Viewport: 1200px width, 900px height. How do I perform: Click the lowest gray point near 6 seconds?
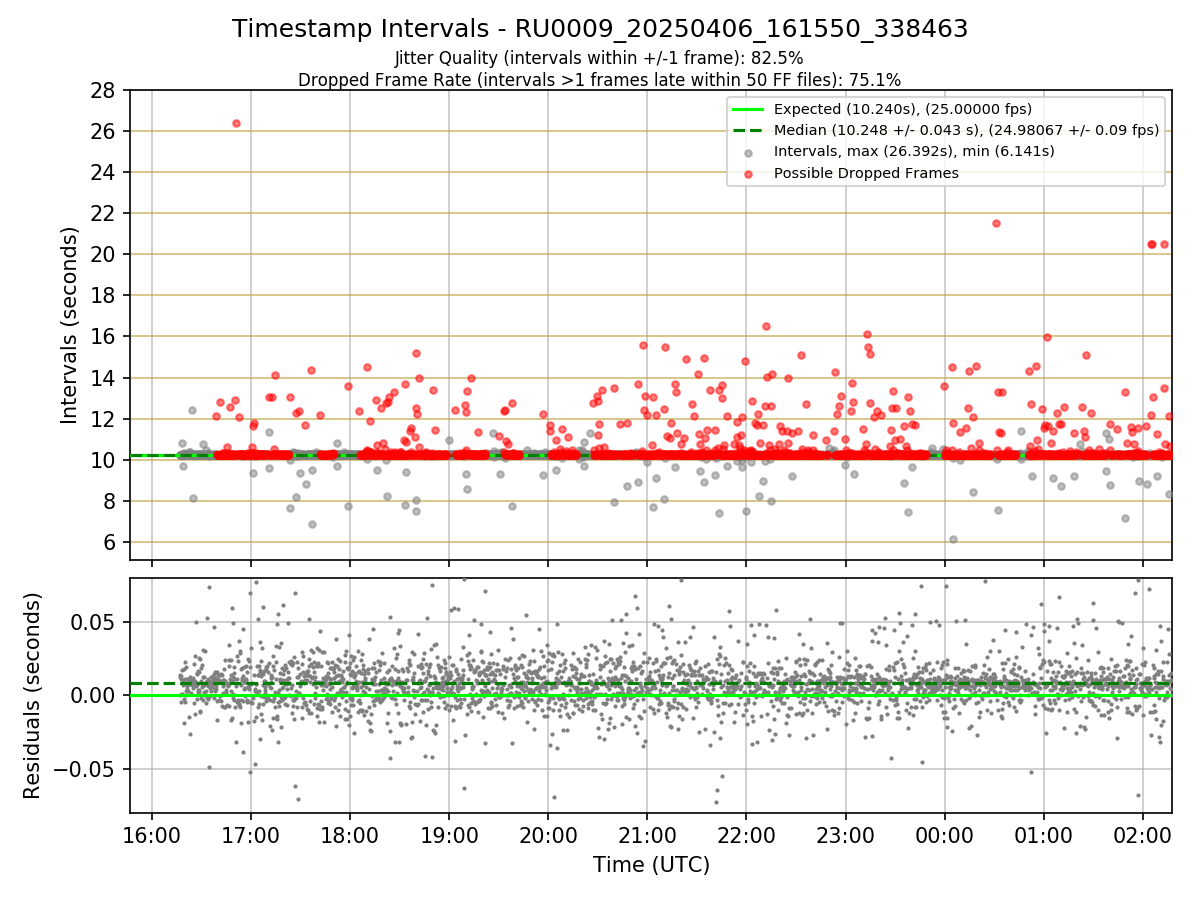(x=953, y=539)
